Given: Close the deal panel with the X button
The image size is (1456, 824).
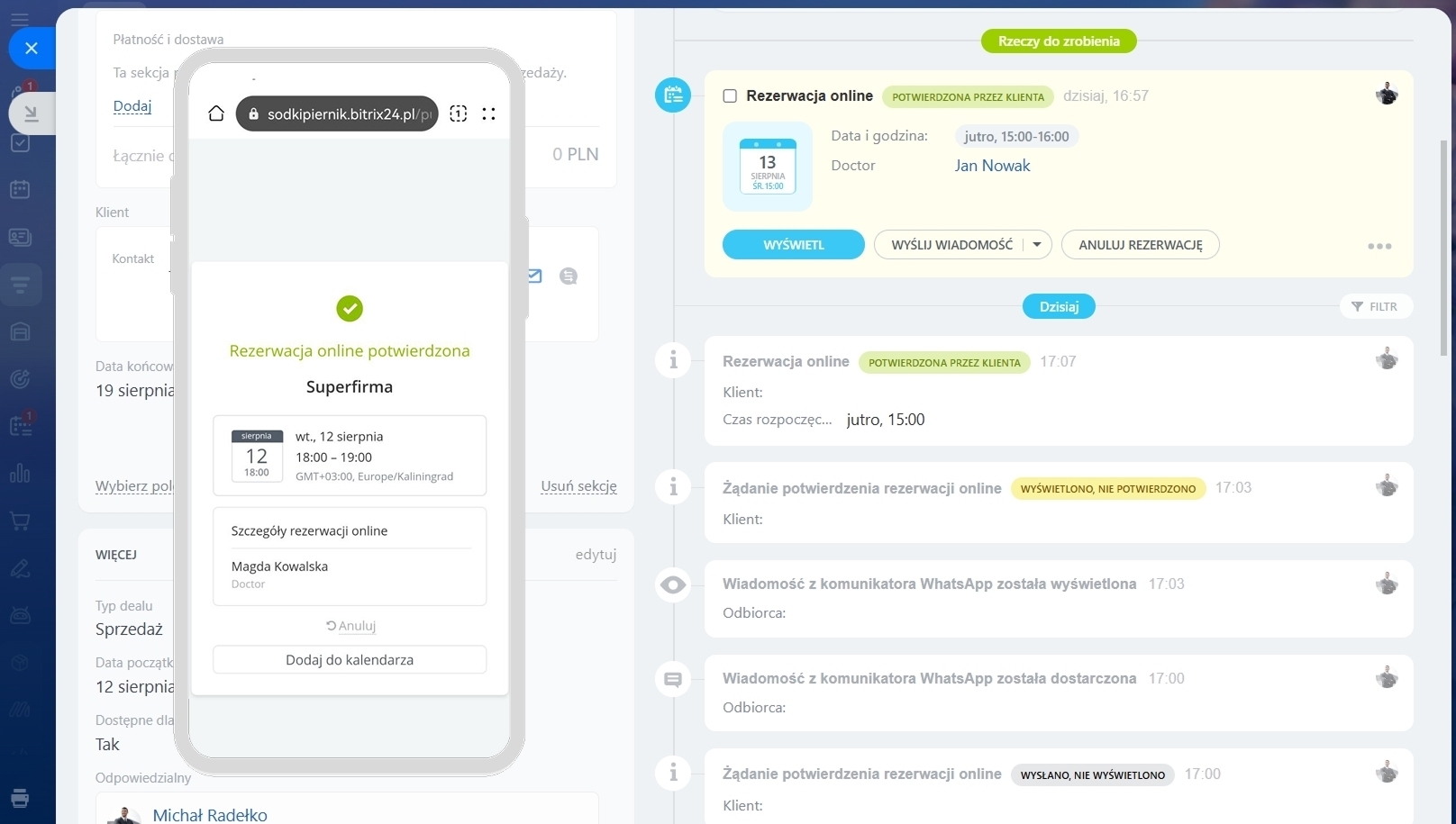Looking at the screenshot, I should click(32, 48).
